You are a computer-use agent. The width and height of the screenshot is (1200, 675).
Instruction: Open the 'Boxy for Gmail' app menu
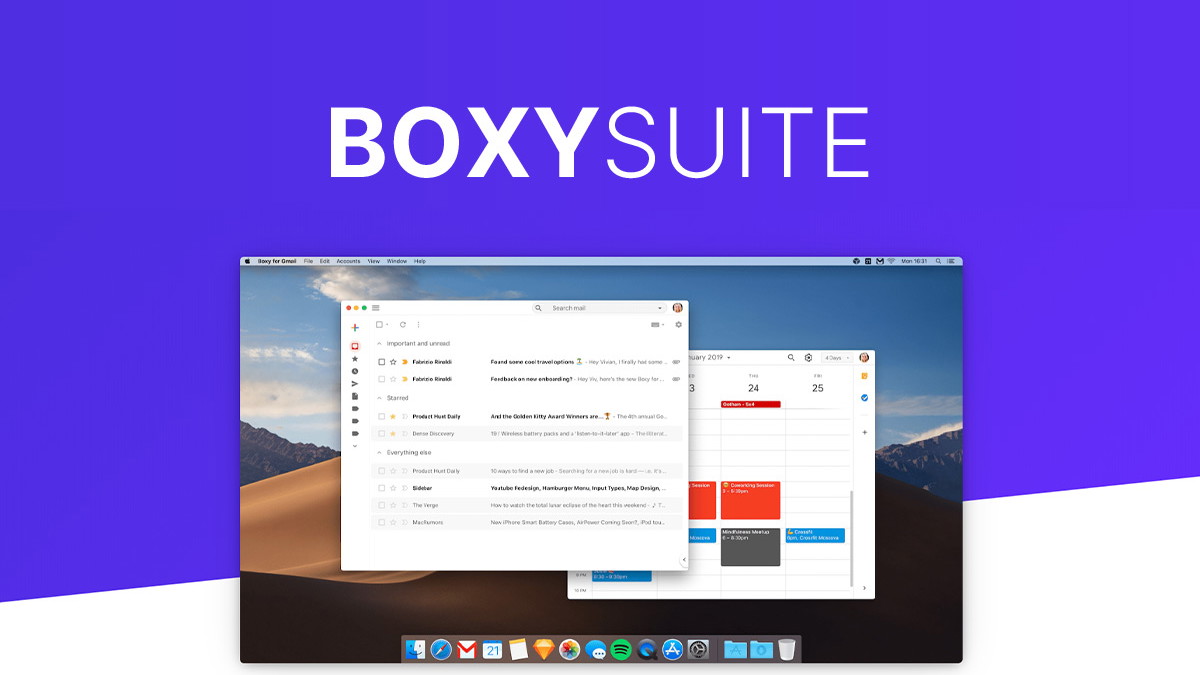[277, 261]
